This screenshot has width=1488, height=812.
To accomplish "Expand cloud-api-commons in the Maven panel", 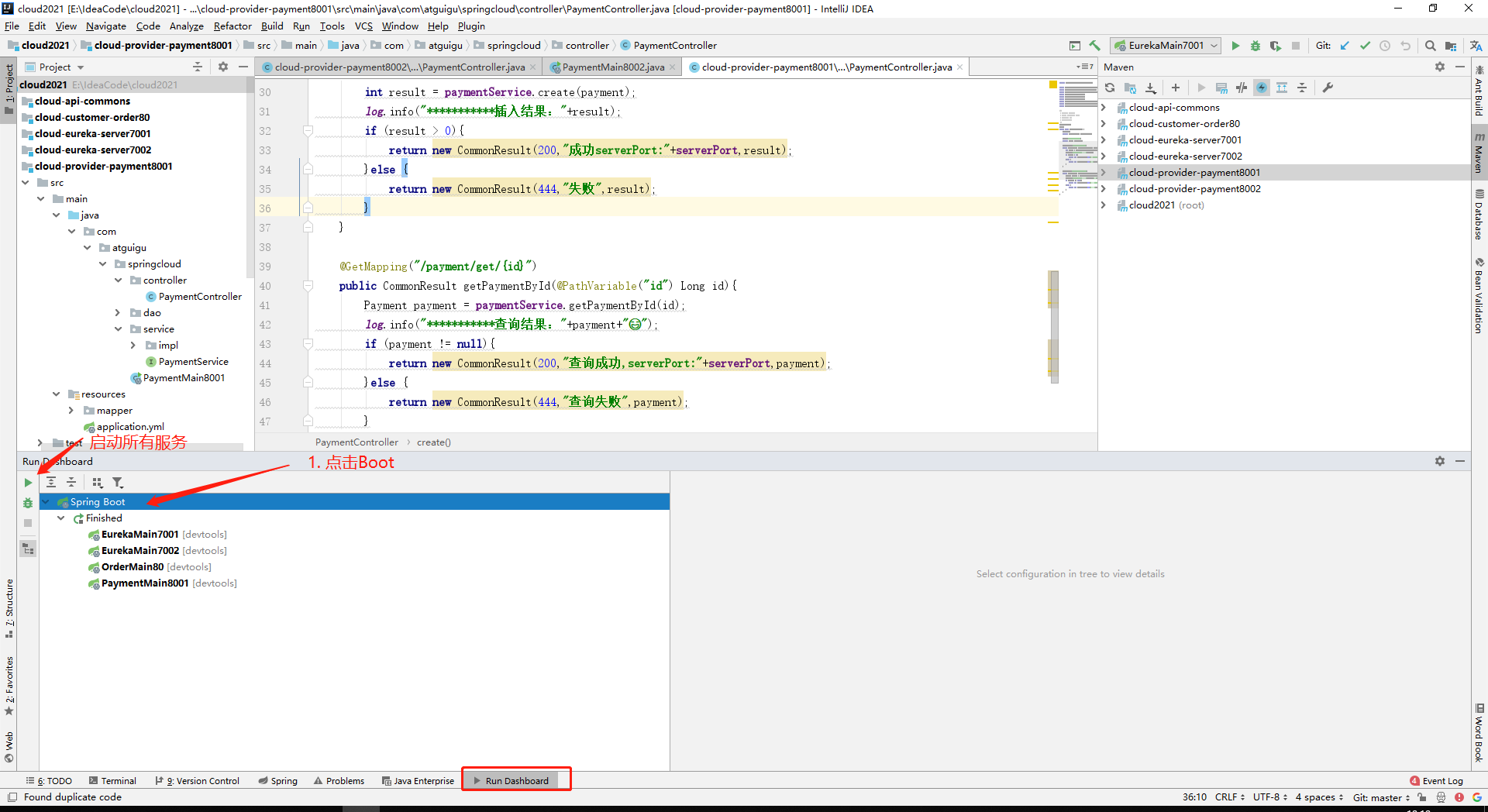I will tap(1104, 108).
